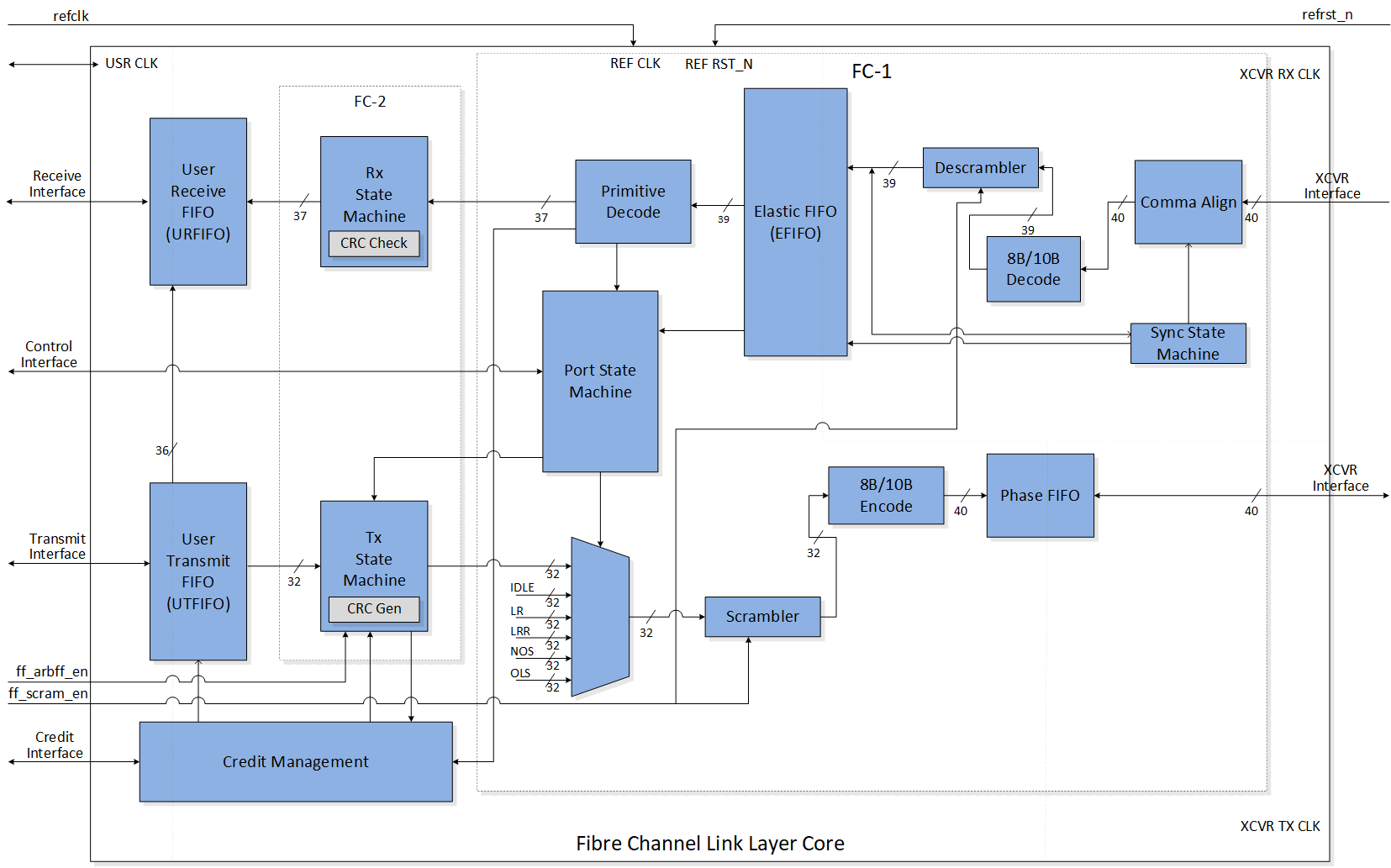Expand the FC-1 dashed region
1391x868 pixels.
pos(872,71)
